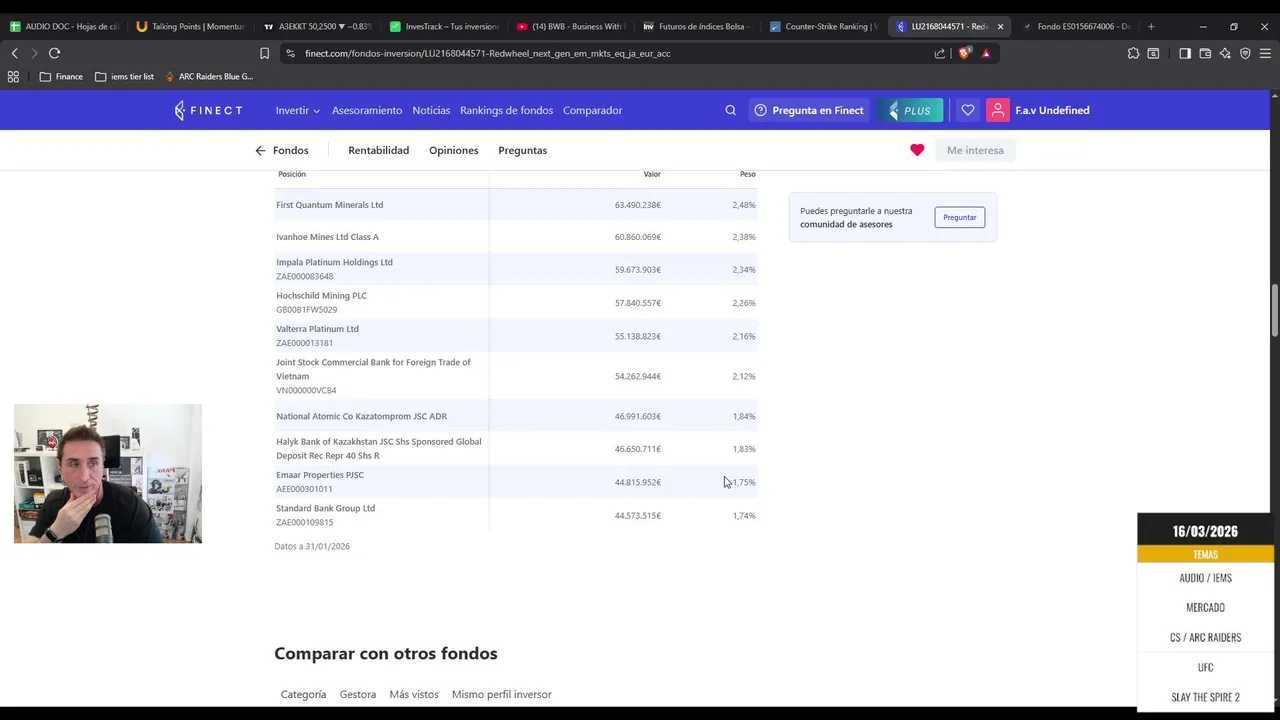Open the iems tier list bookmarks folder
The width and height of the screenshot is (1280, 720).
pos(124,76)
